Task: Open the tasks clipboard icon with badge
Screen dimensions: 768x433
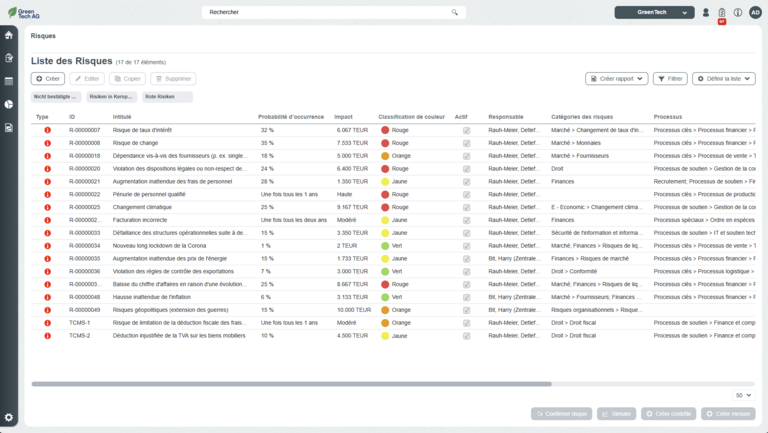Action: (x=722, y=13)
